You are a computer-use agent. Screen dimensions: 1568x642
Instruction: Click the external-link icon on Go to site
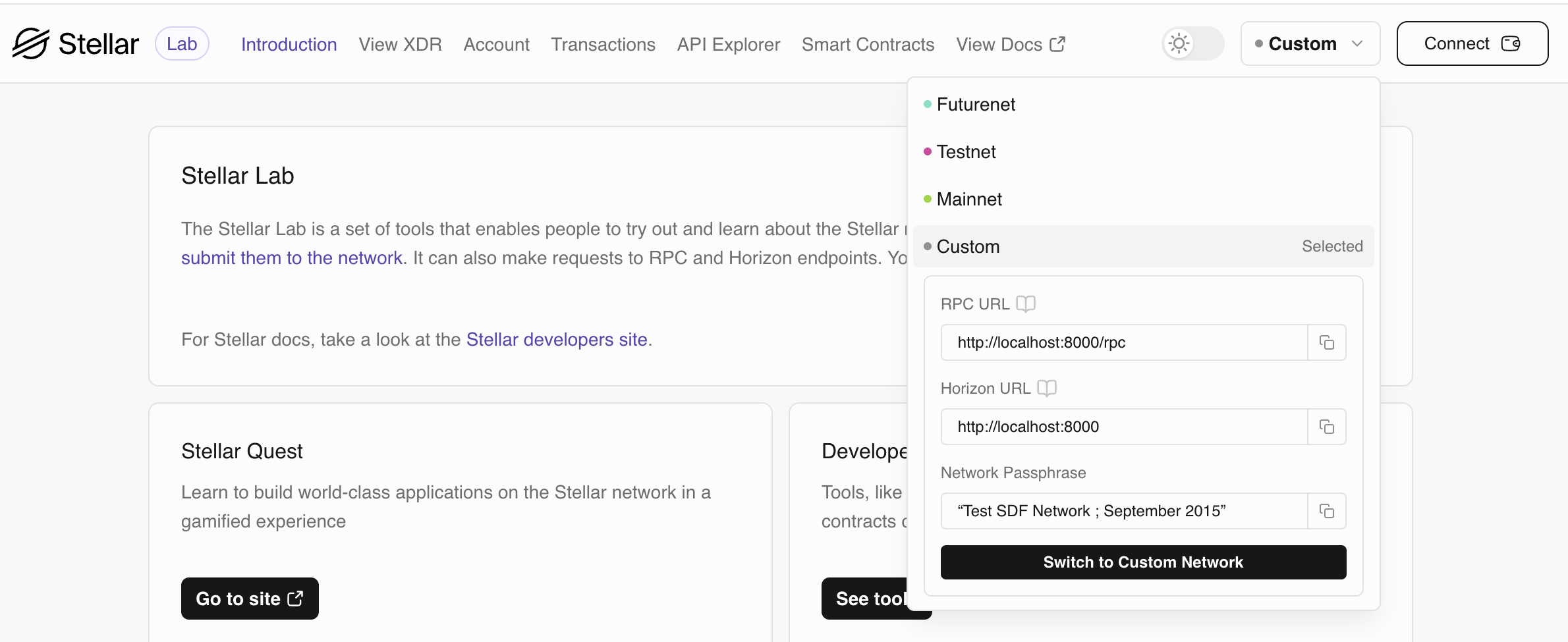point(294,599)
